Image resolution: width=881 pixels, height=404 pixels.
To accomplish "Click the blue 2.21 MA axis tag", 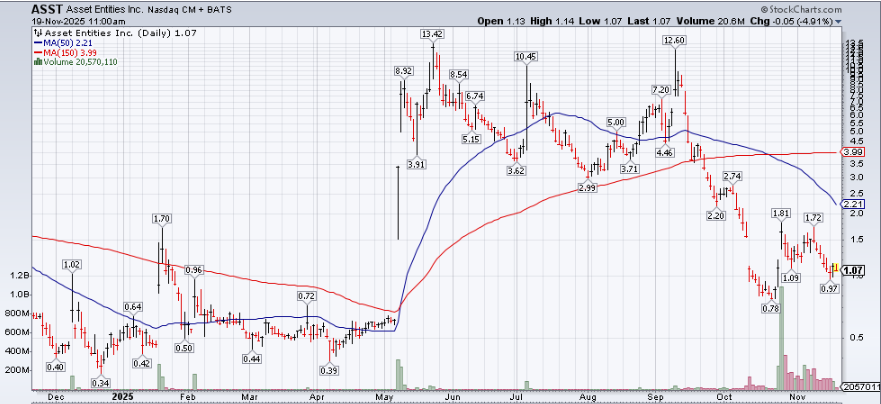I will coord(853,204).
